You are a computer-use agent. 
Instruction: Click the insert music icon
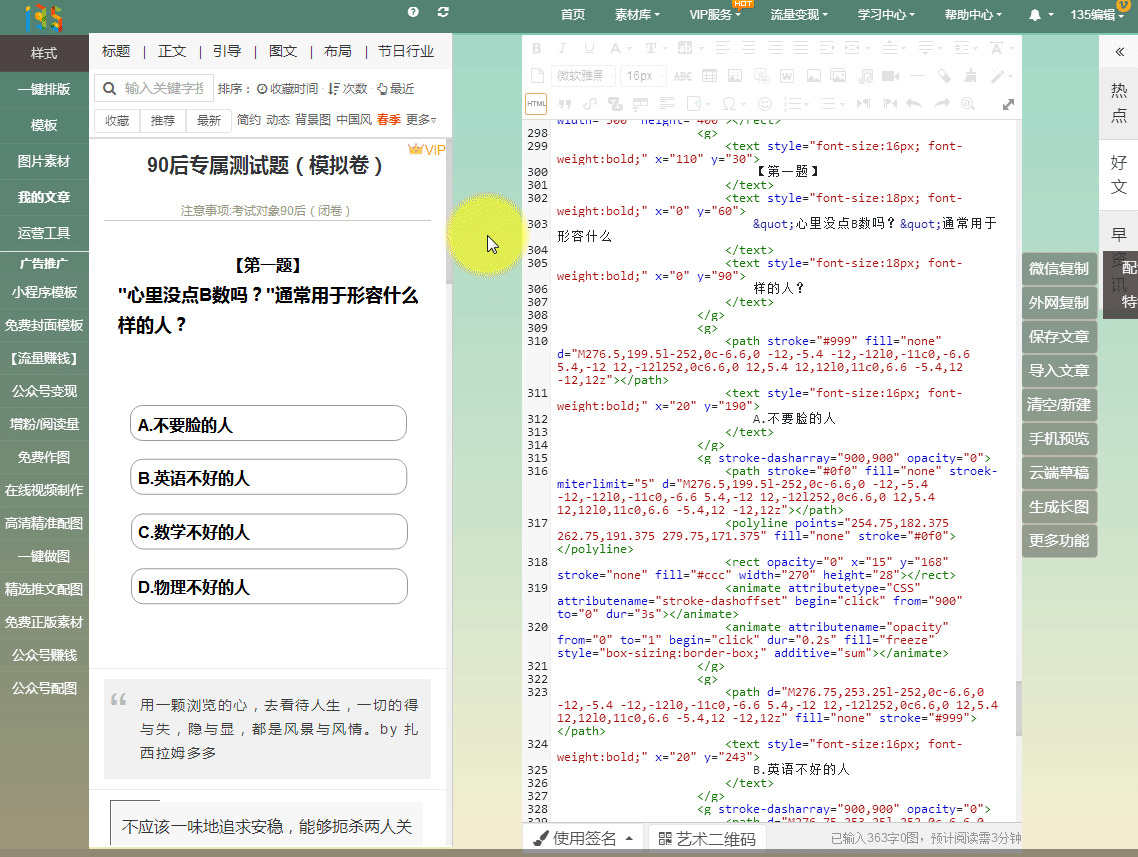(x=866, y=76)
